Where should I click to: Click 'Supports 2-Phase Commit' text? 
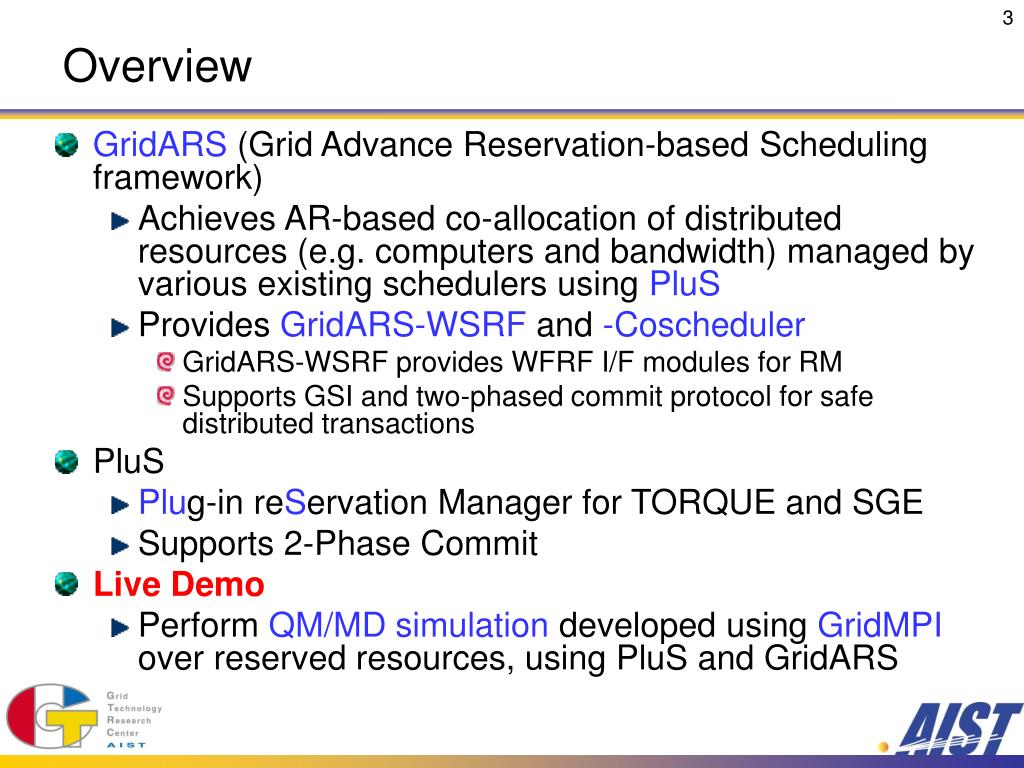[338, 543]
